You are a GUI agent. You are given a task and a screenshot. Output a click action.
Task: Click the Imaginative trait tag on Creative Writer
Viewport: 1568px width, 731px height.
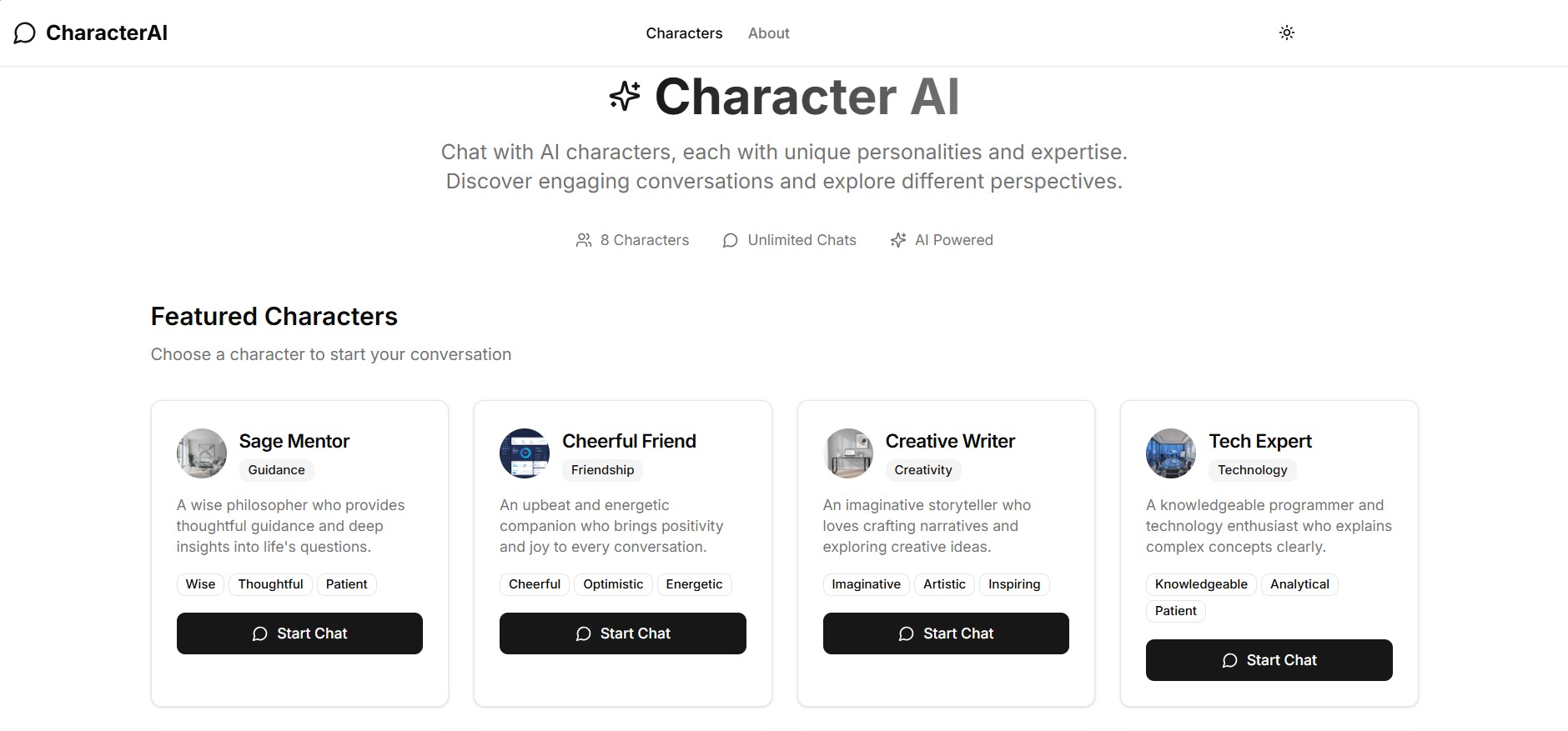tap(866, 584)
